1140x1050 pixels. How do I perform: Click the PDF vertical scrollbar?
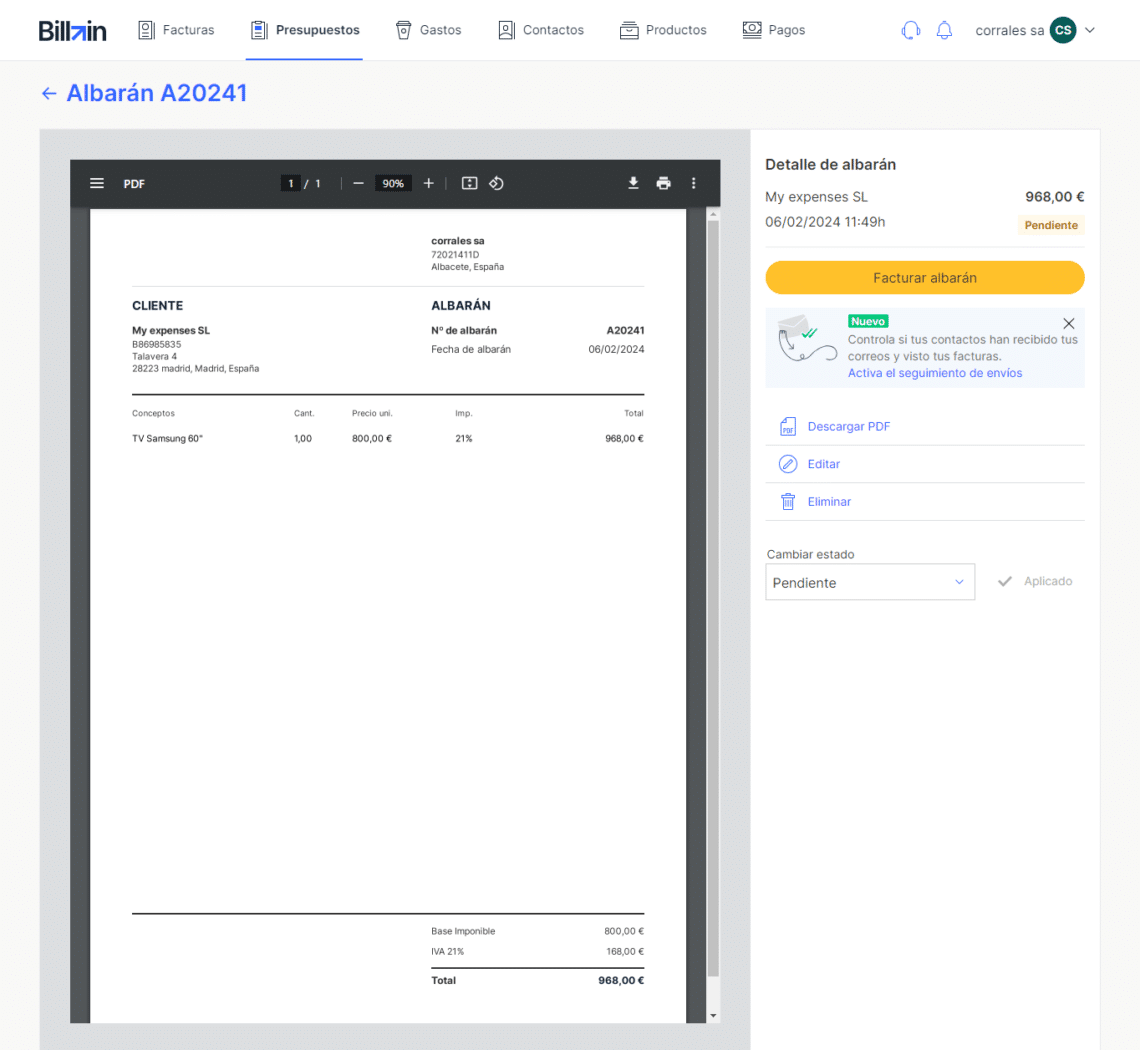(x=712, y=600)
